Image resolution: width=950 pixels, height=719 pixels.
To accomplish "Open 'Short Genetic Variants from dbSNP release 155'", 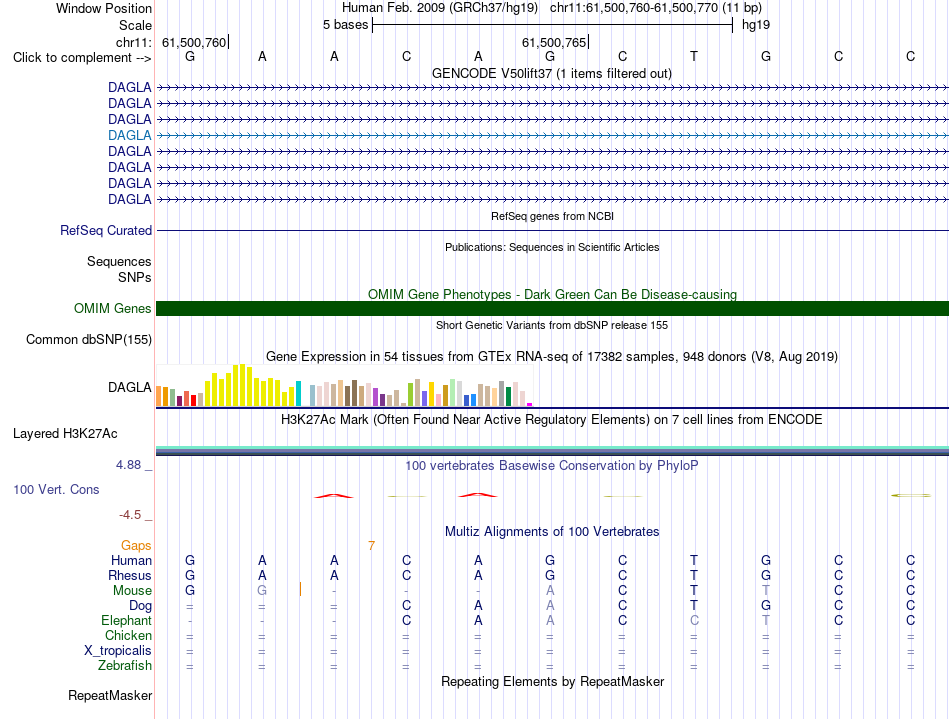I will coord(552,325).
